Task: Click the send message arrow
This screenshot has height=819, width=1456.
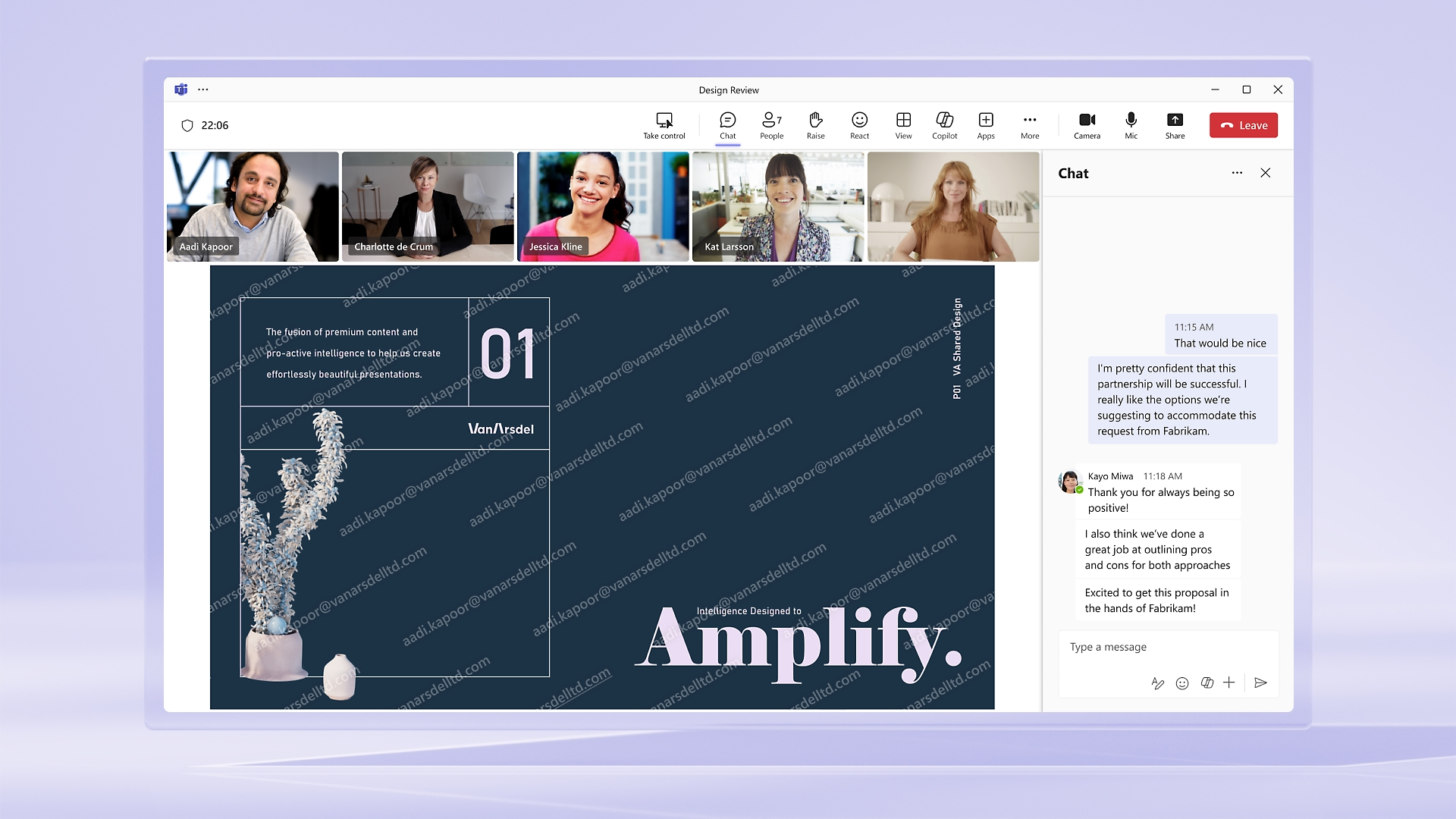Action: pyautogui.click(x=1260, y=682)
